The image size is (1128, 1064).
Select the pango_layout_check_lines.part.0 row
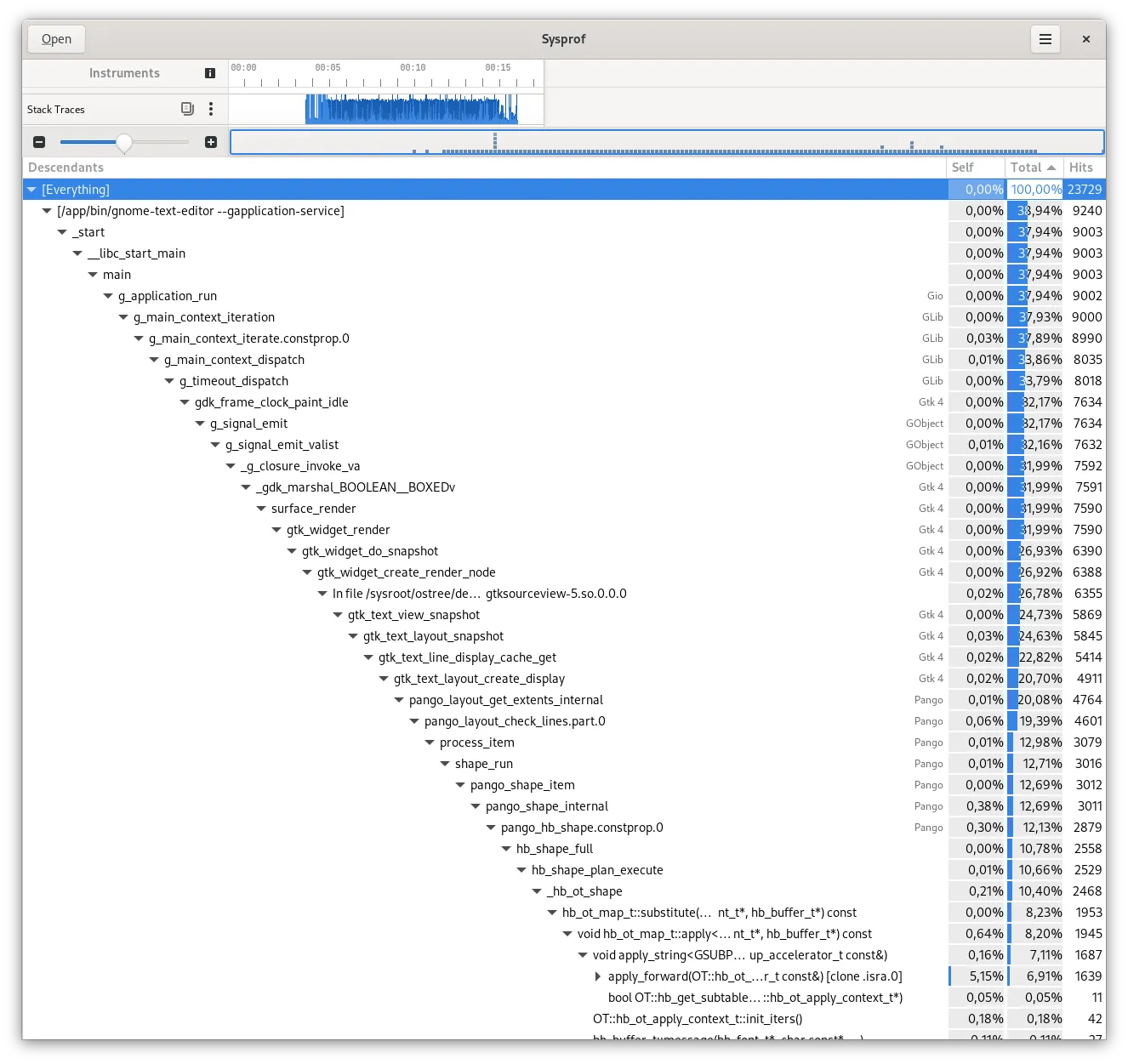515,721
